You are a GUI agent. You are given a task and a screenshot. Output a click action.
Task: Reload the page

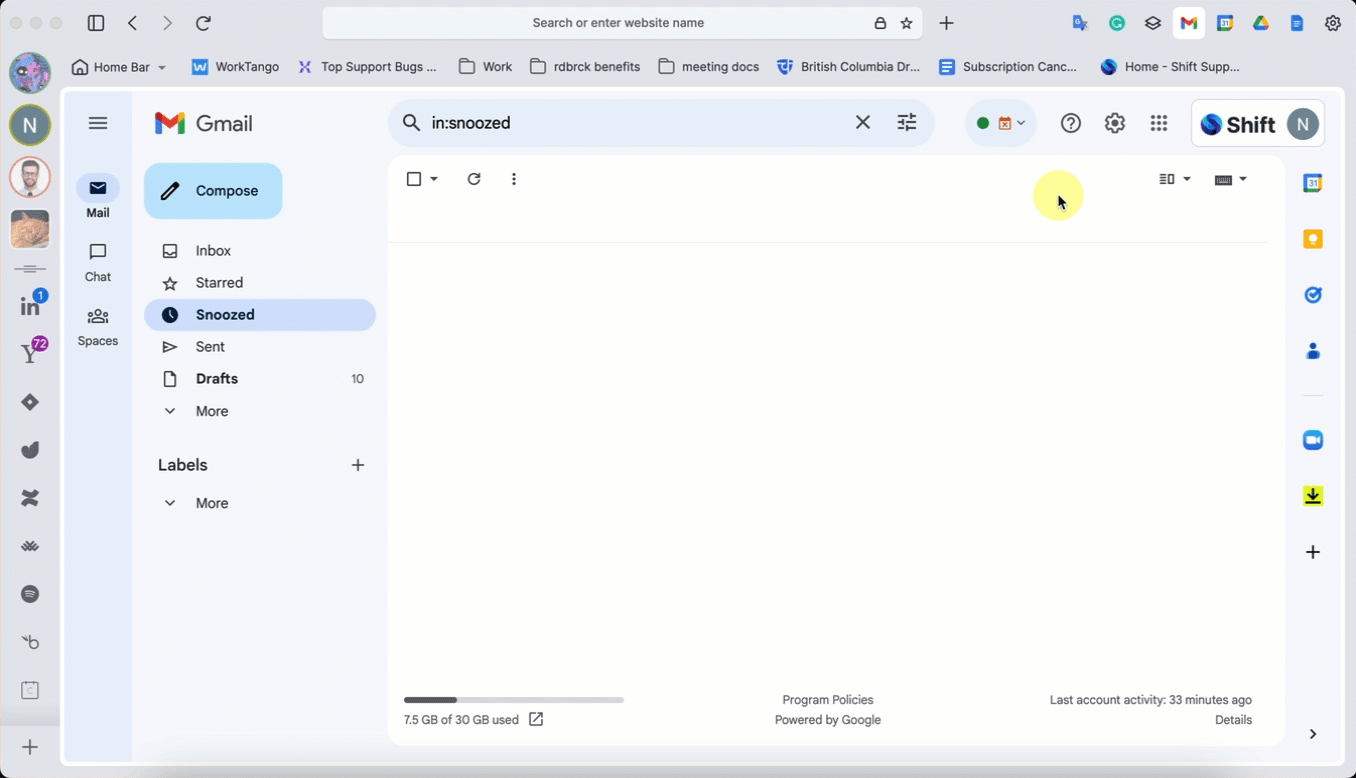tap(203, 23)
